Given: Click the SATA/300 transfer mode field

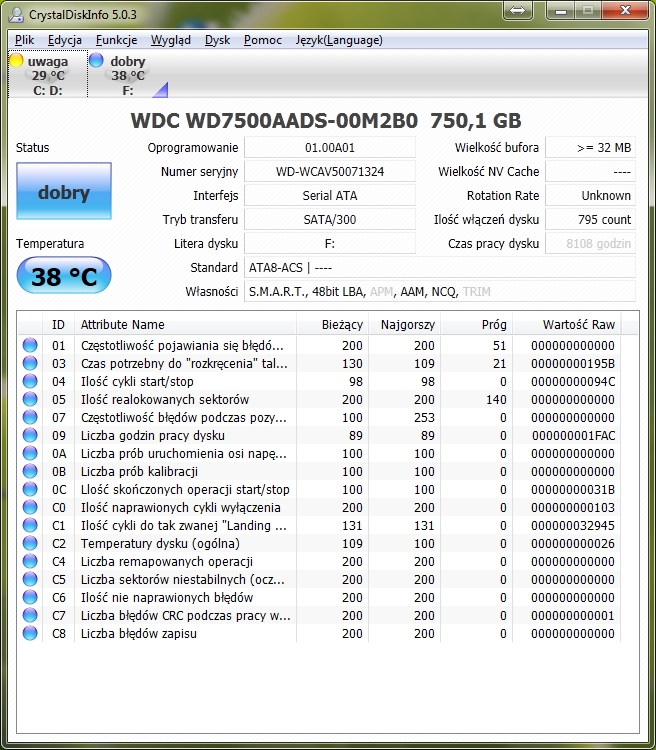Looking at the screenshot, I should [x=330, y=219].
